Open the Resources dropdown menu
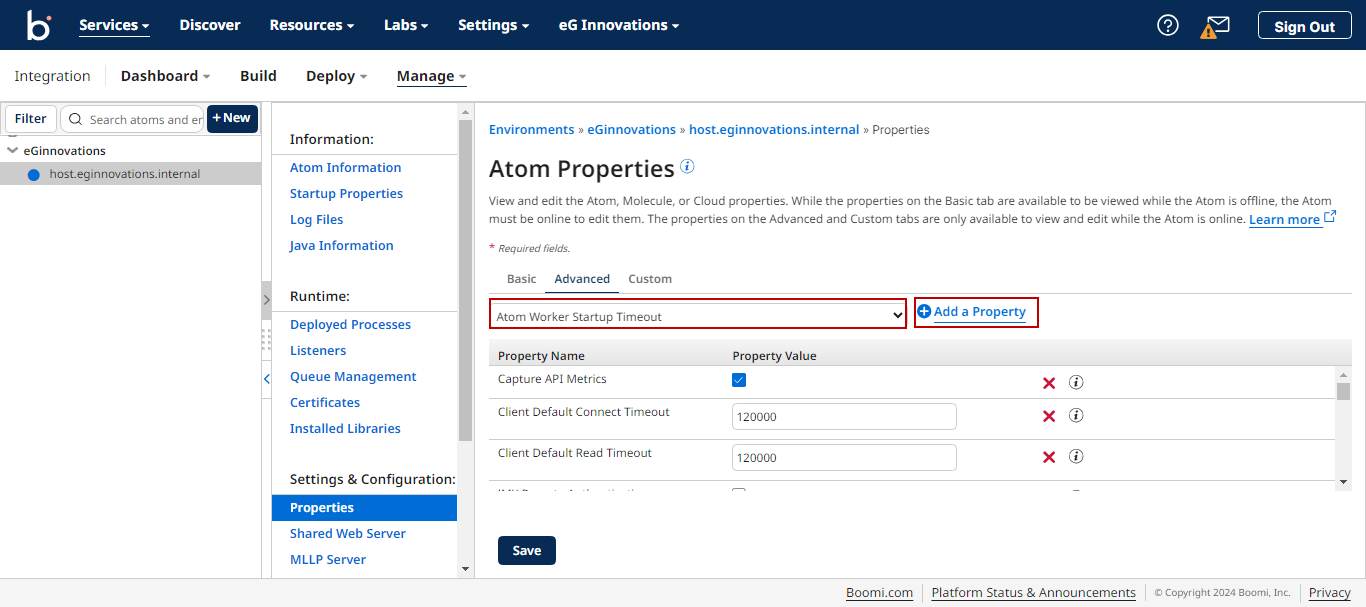Viewport: 1366px width, 607px height. [312, 25]
